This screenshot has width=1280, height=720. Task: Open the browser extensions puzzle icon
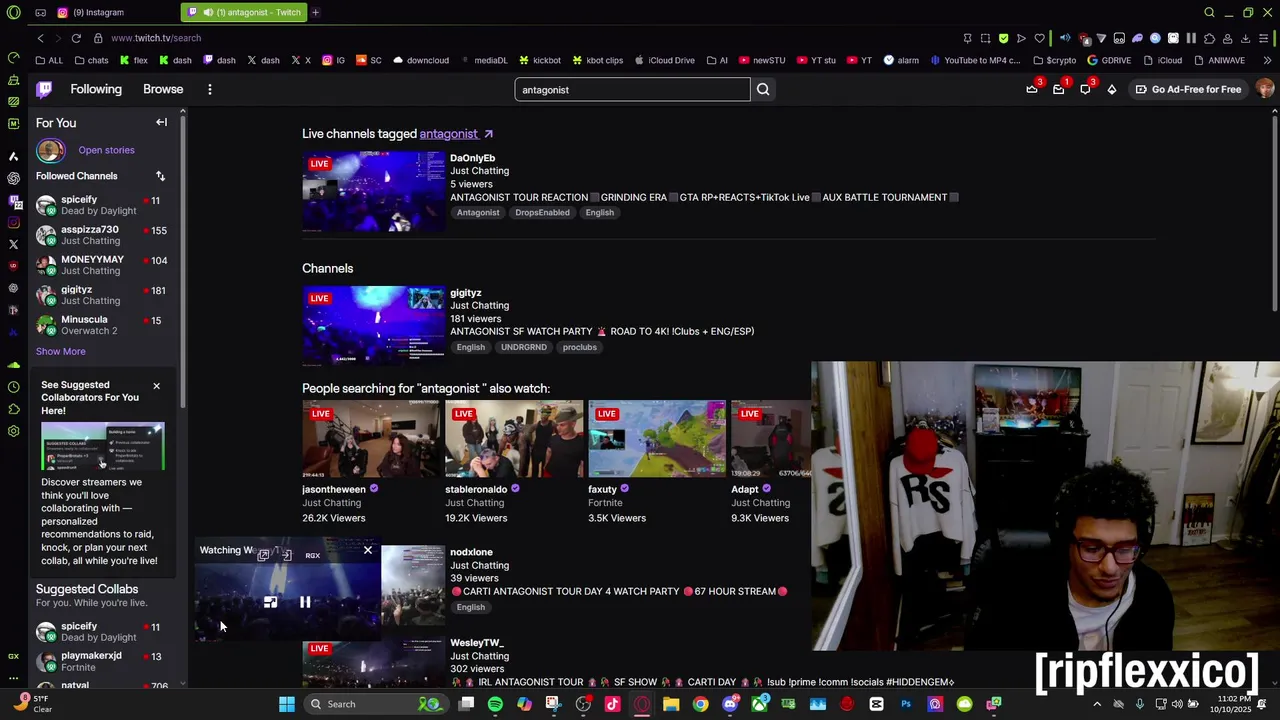[1209, 38]
